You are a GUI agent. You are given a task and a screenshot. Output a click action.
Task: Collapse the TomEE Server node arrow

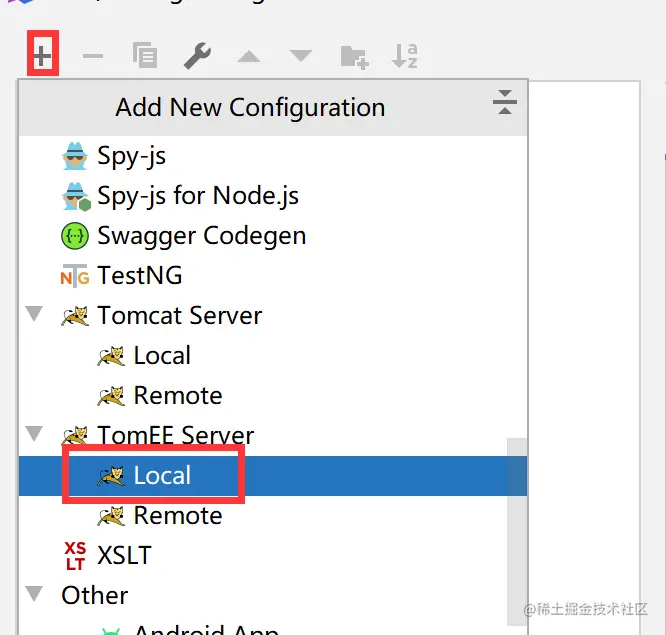[34, 434]
